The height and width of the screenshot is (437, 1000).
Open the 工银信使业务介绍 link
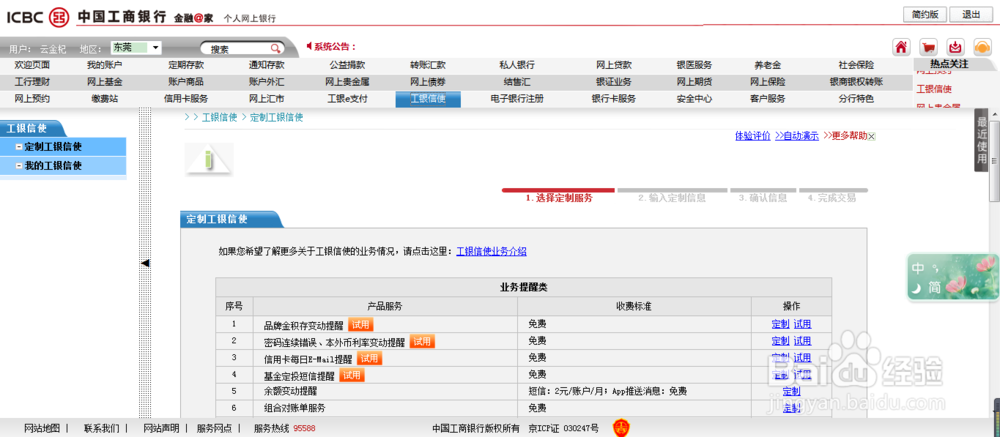pyautogui.click(x=491, y=251)
